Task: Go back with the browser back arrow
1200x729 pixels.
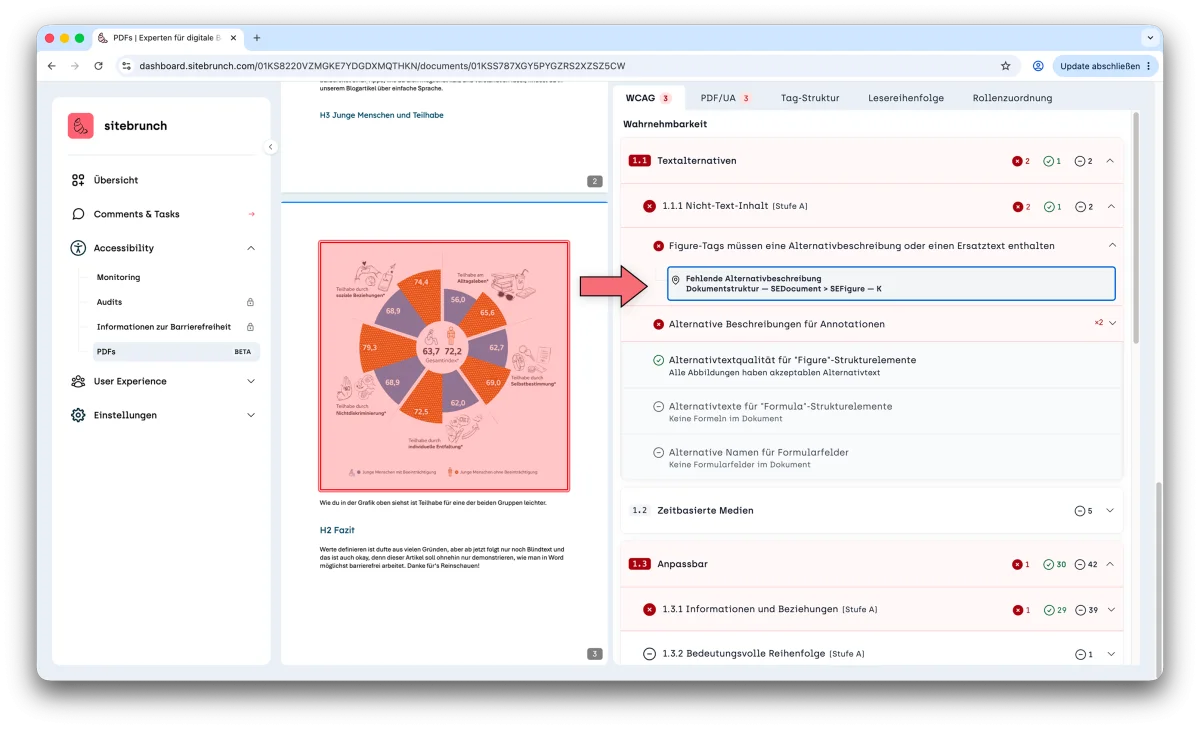Action: (x=52, y=66)
